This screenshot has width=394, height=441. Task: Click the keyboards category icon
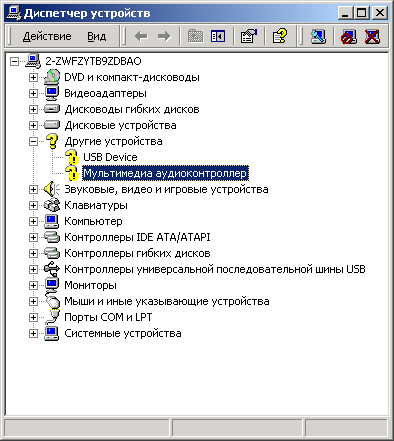tap(52, 205)
